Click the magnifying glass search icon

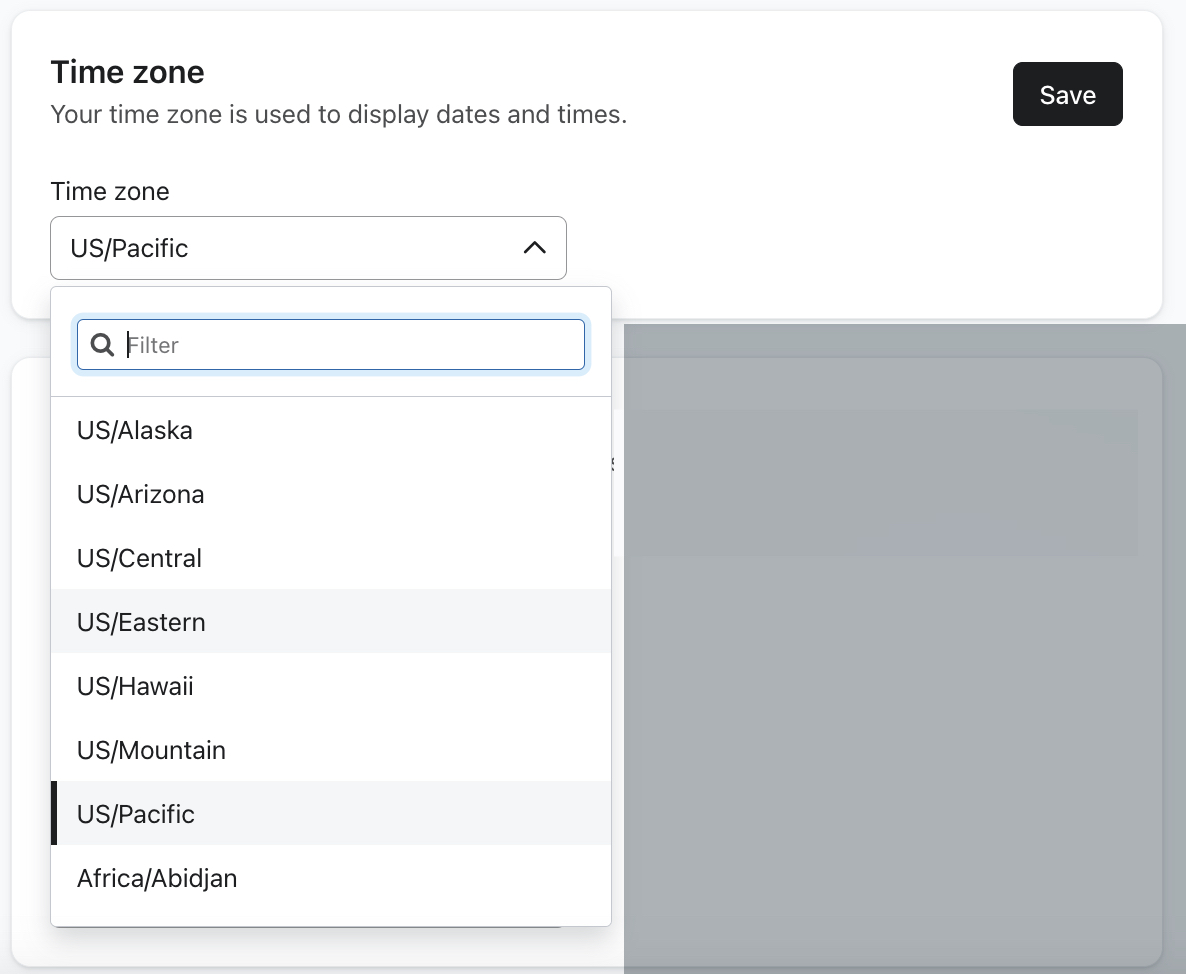point(101,344)
